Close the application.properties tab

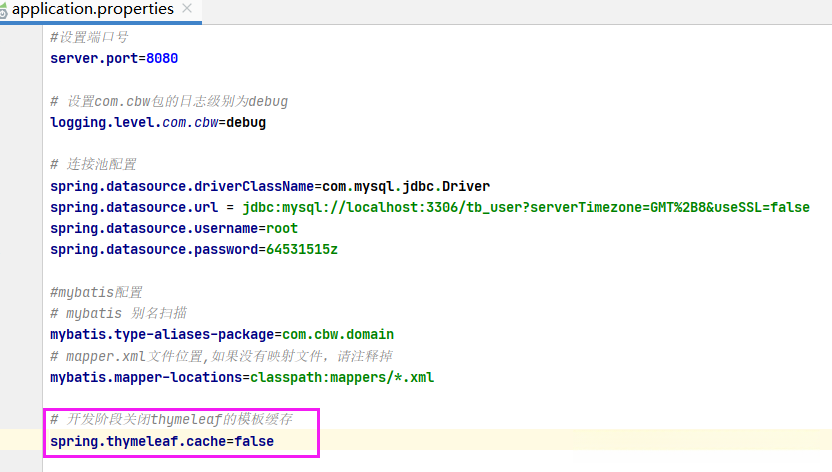coord(189,10)
